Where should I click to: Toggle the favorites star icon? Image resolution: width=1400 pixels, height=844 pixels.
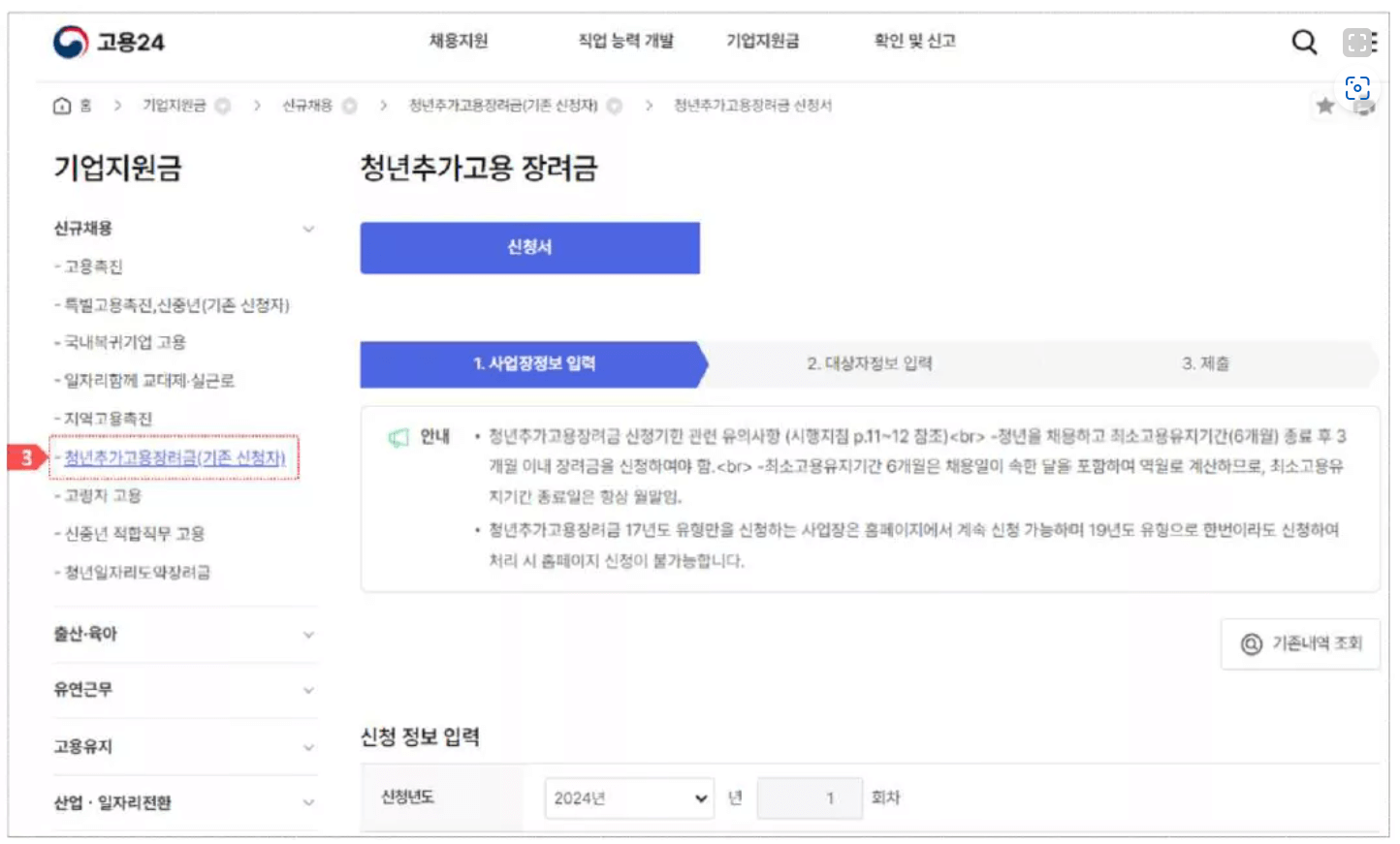1325,106
